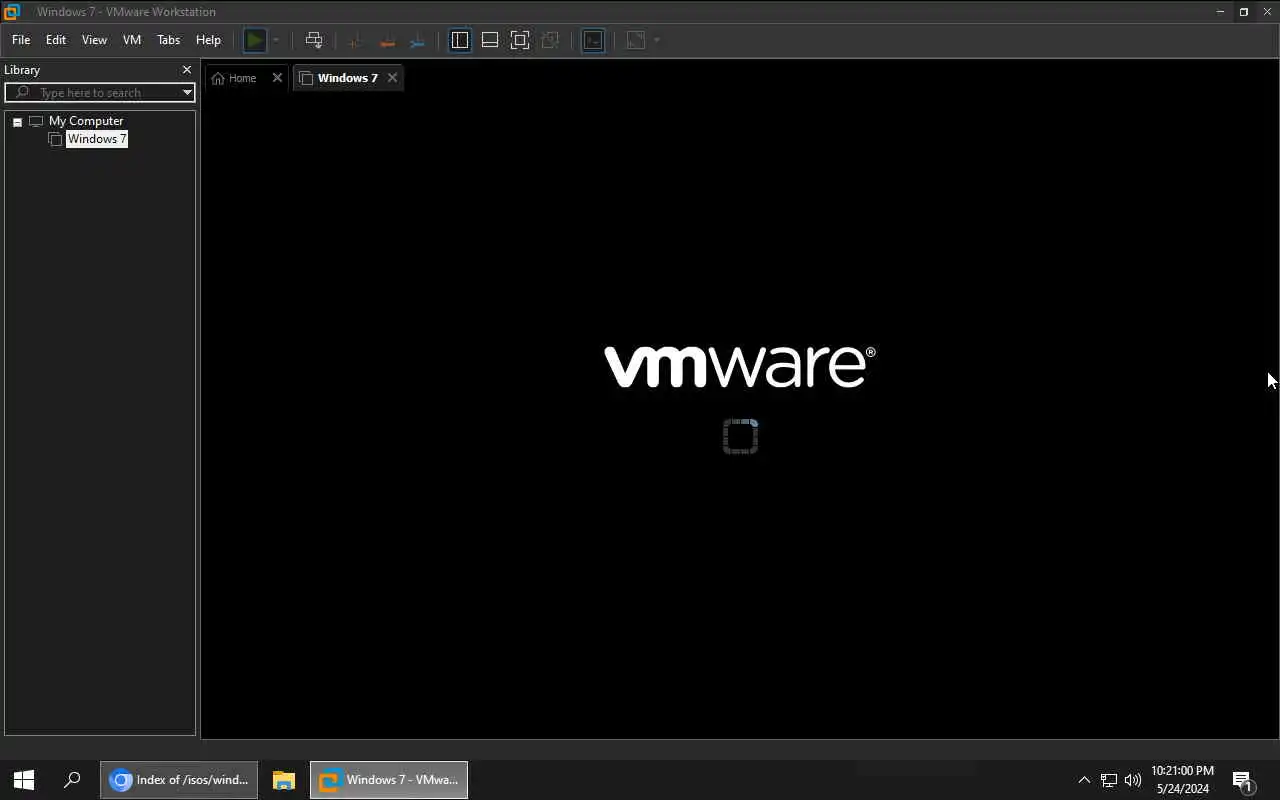Enter full screen mode icon

pyautogui.click(x=520, y=40)
